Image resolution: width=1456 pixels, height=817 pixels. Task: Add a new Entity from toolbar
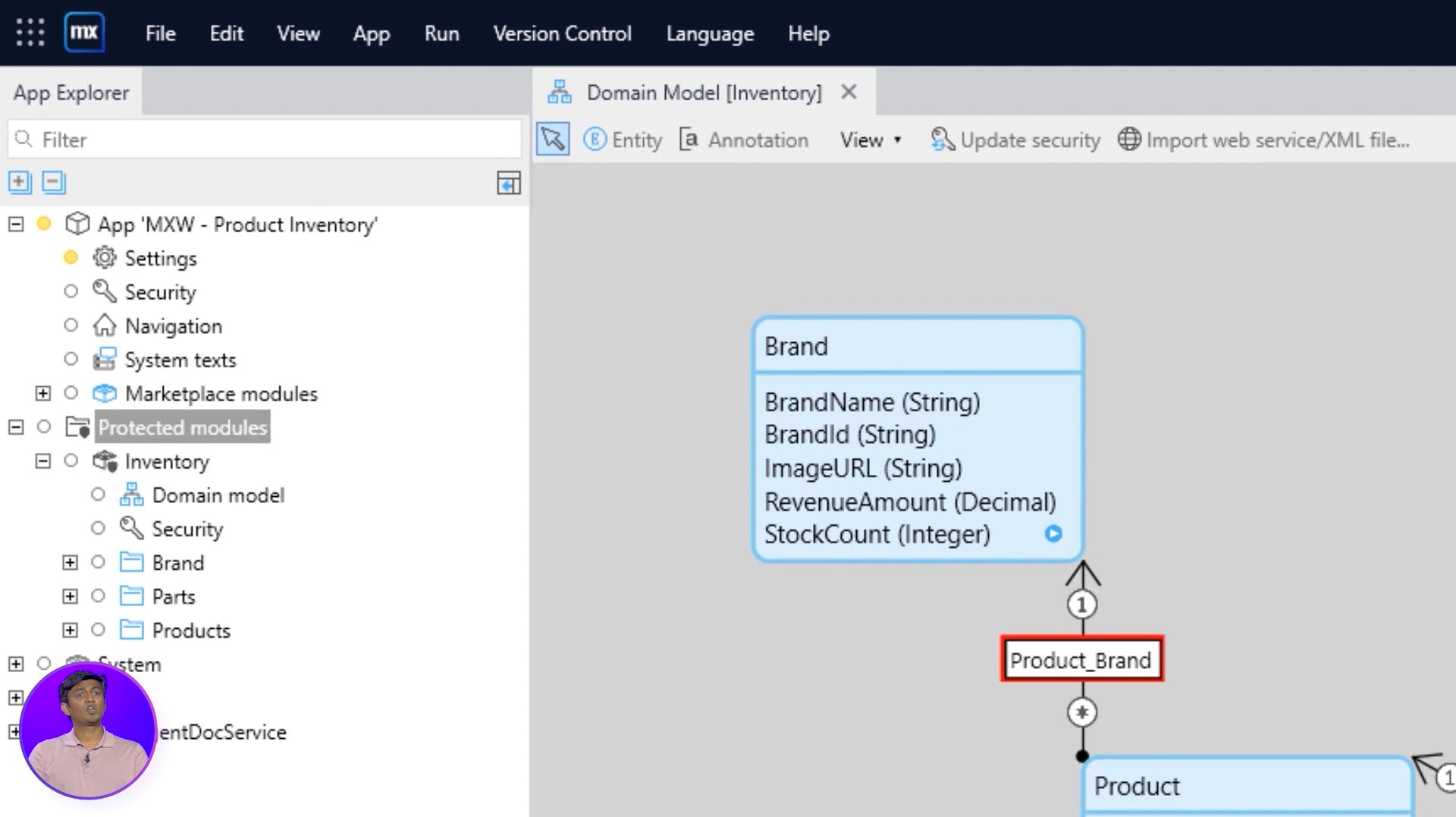pos(623,140)
